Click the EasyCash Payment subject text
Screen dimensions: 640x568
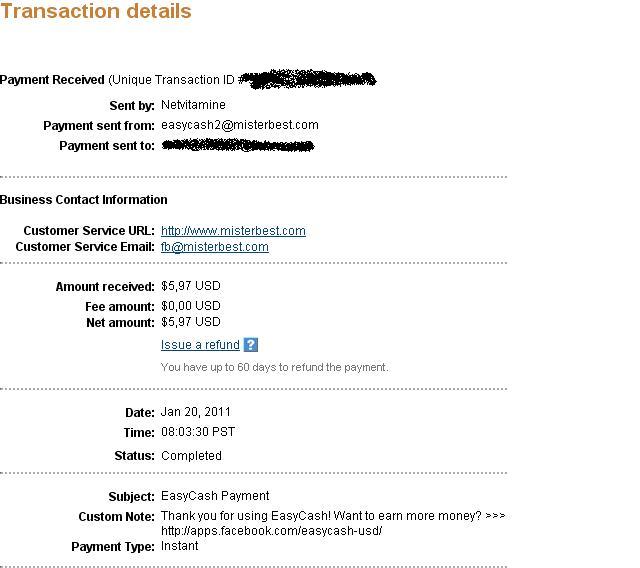(215, 496)
